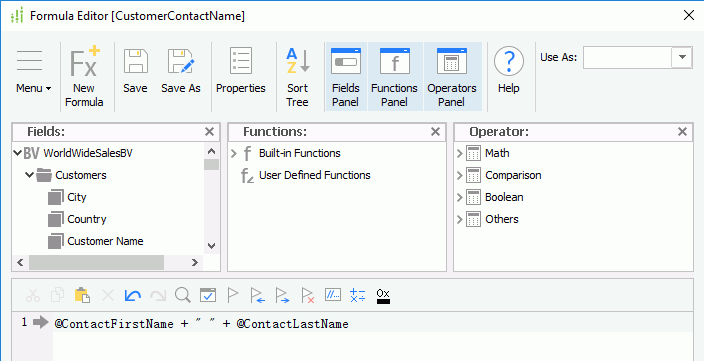Click Fields scroll down arrow
Viewport: 704px width, 361px height.
click(x=212, y=246)
